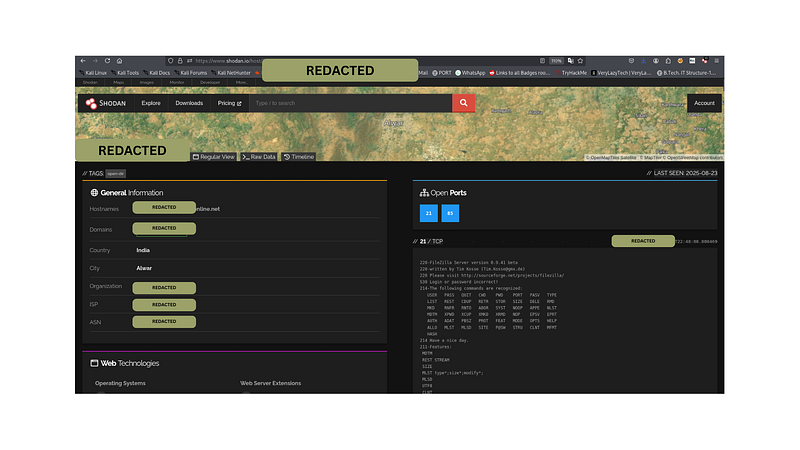Open the extensions puzzle icon
The width and height of the screenshot is (800, 450).
coord(668,61)
